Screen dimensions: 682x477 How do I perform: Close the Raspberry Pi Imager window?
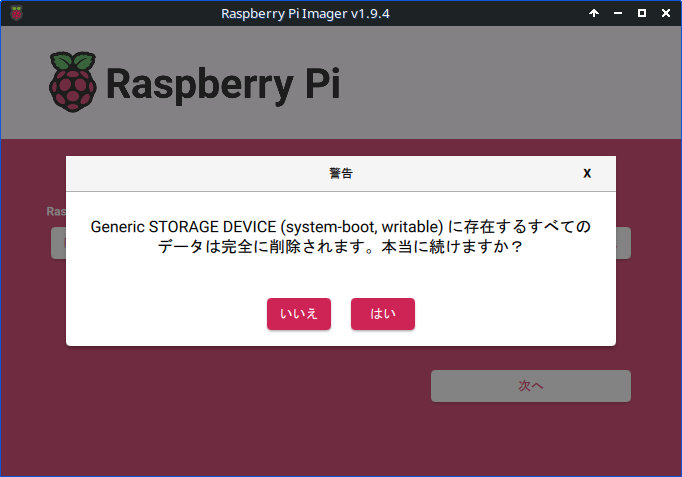pos(665,13)
